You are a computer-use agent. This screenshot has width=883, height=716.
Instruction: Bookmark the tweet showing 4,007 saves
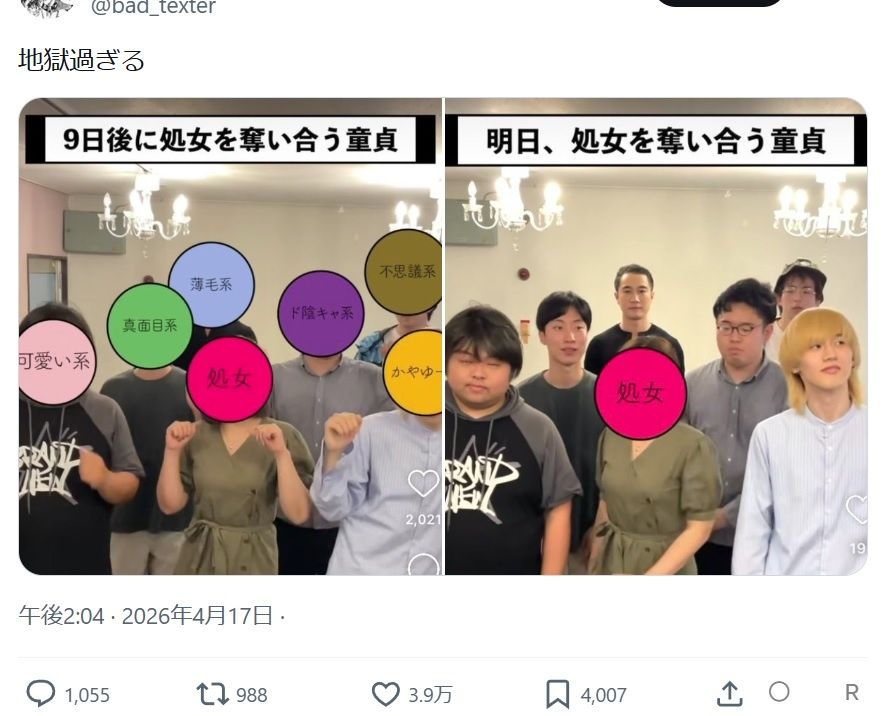(x=558, y=694)
